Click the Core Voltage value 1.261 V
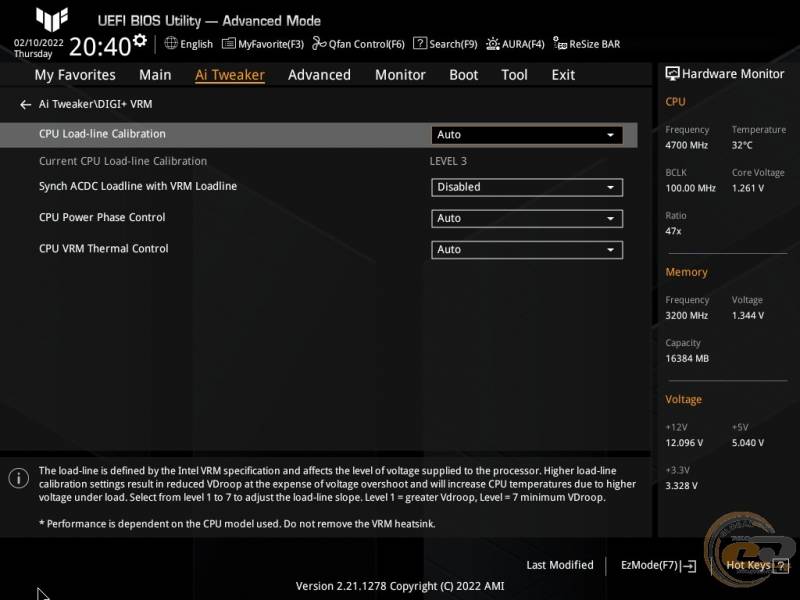The image size is (800, 600). pyautogui.click(x=748, y=188)
